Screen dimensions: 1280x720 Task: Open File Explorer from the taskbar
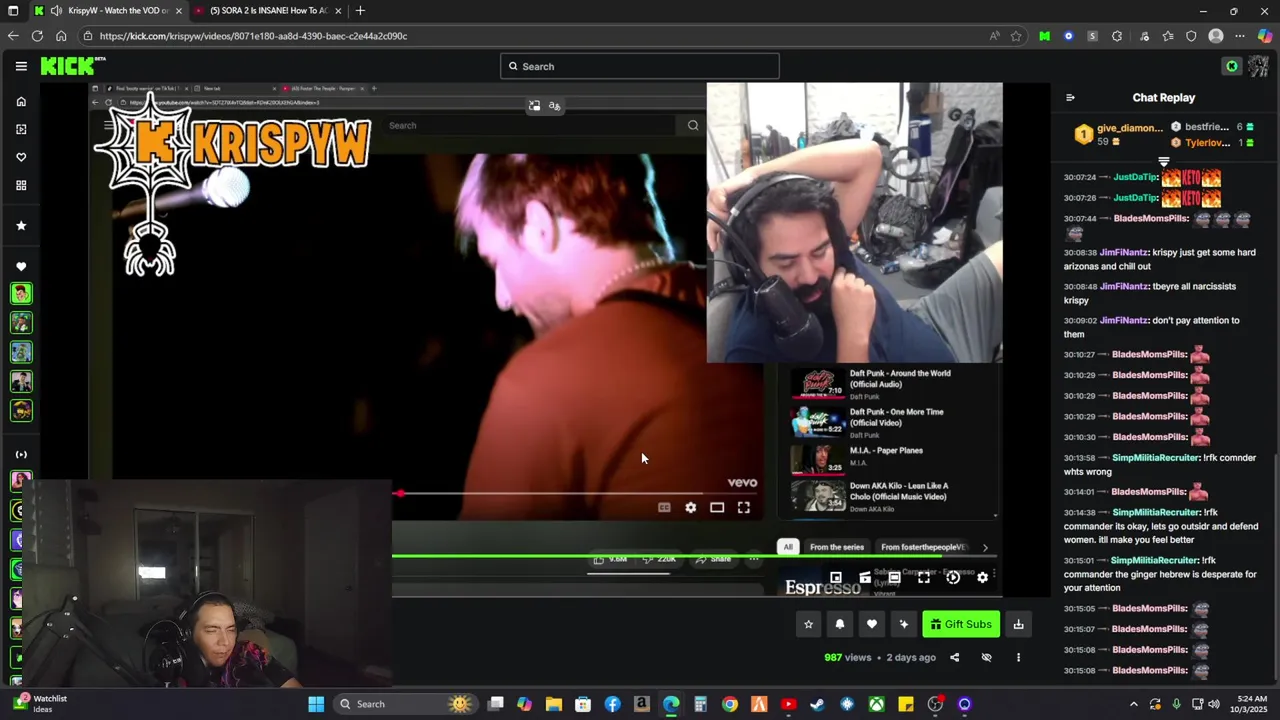tap(553, 704)
